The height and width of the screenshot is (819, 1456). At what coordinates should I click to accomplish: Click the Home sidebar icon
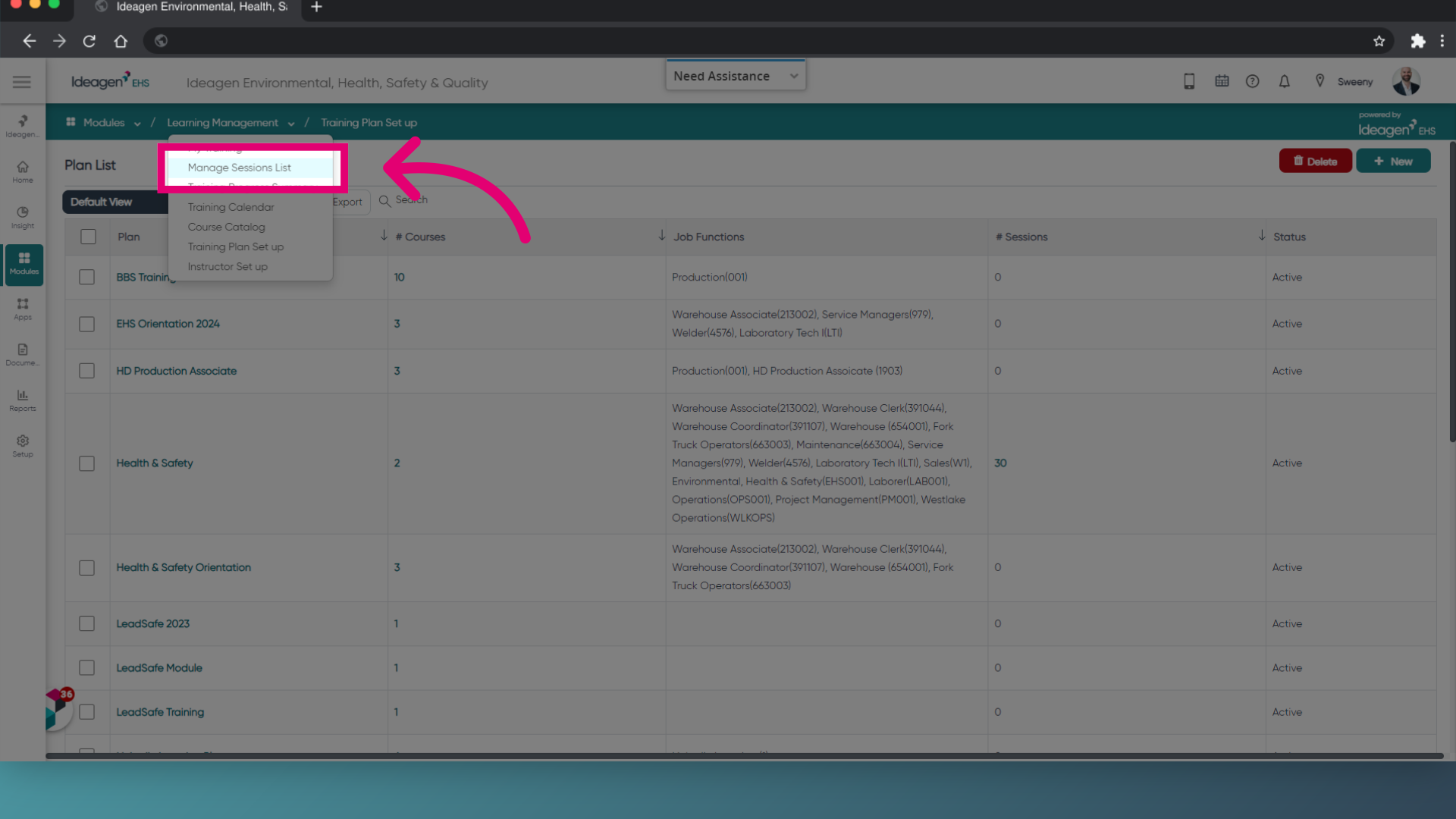point(23,172)
